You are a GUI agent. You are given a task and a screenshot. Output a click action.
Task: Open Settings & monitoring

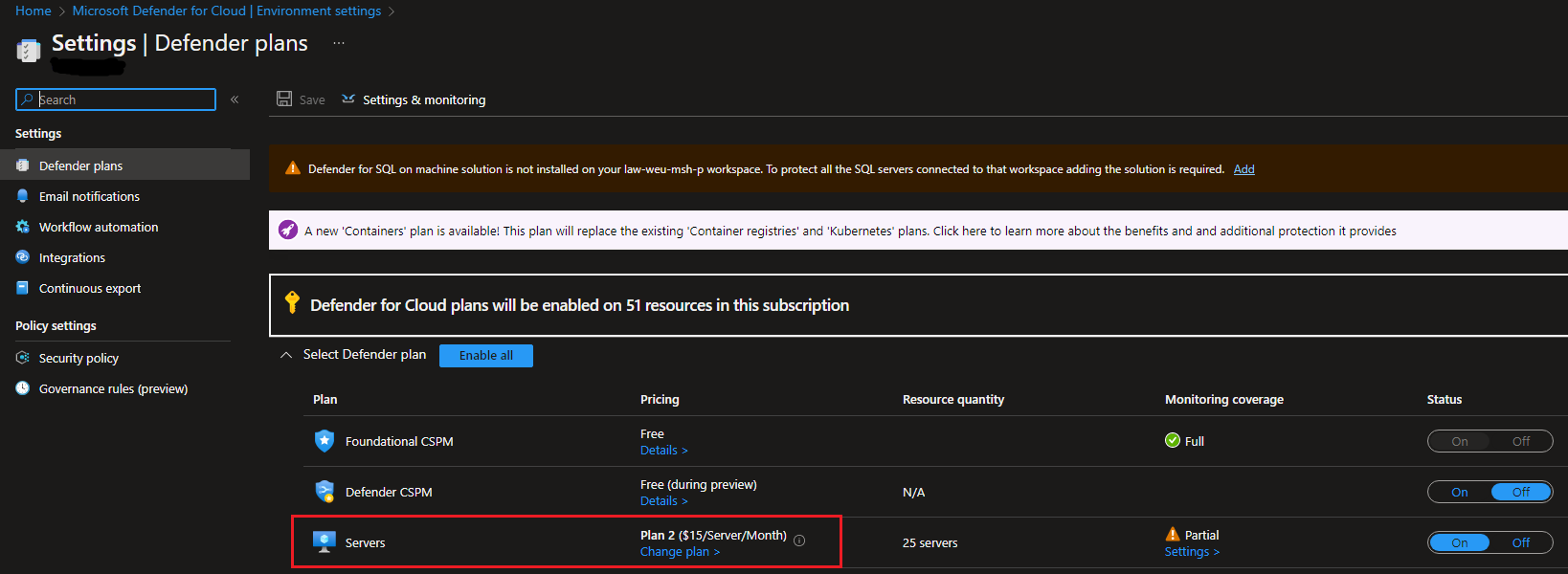pos(424,99)
